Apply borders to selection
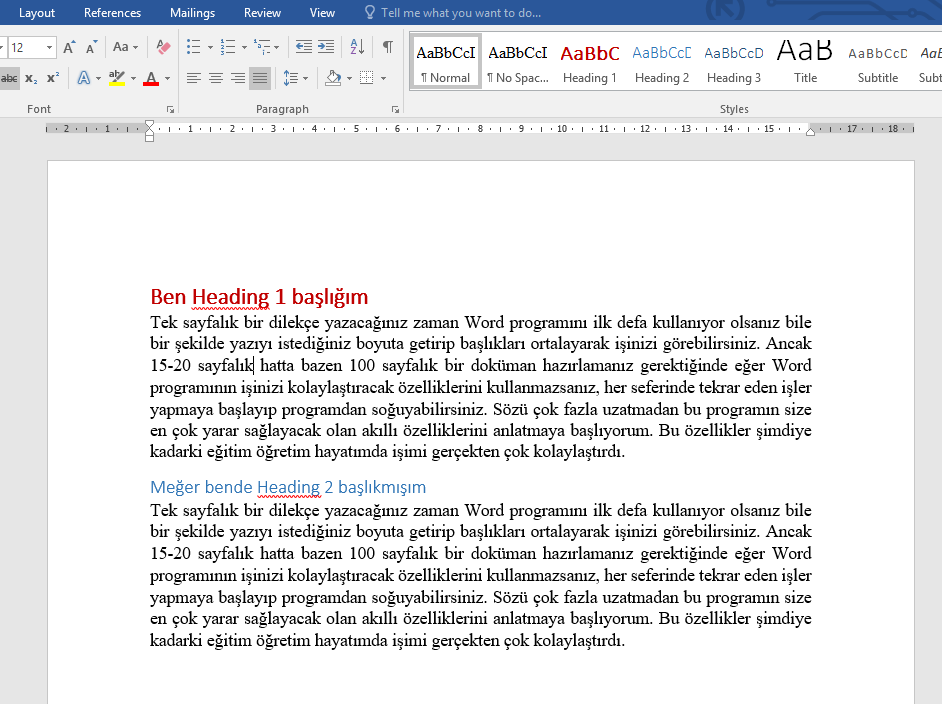 point(366,78)
